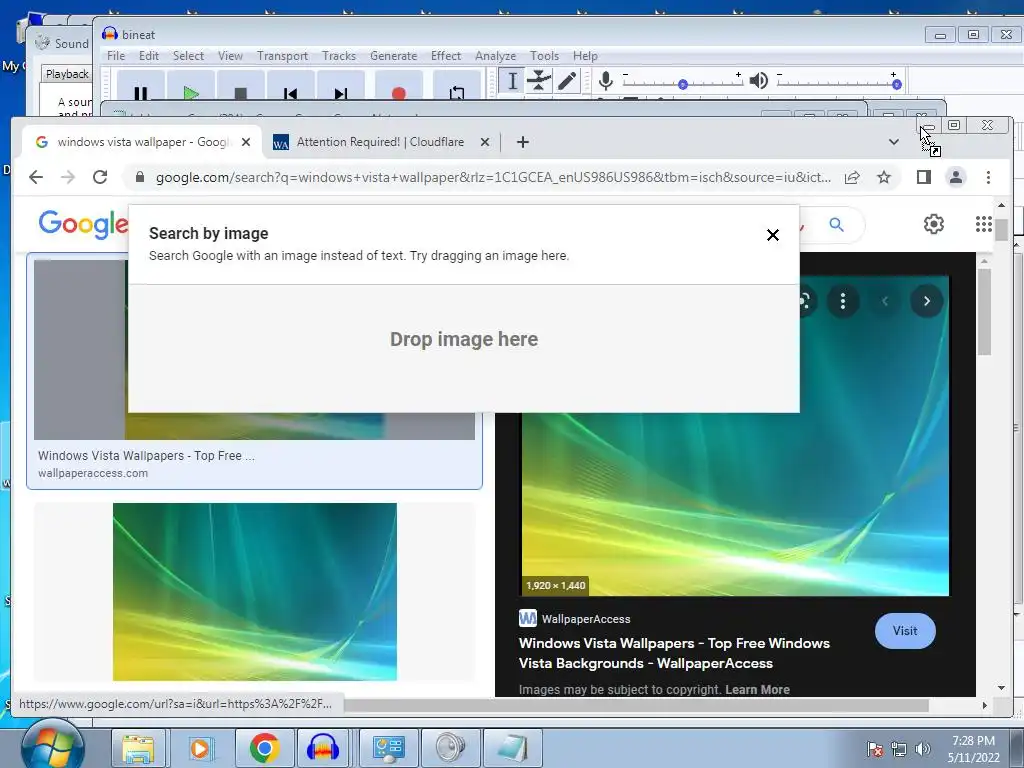
Task: Open Audacity View menu
Action: [230, 56]
